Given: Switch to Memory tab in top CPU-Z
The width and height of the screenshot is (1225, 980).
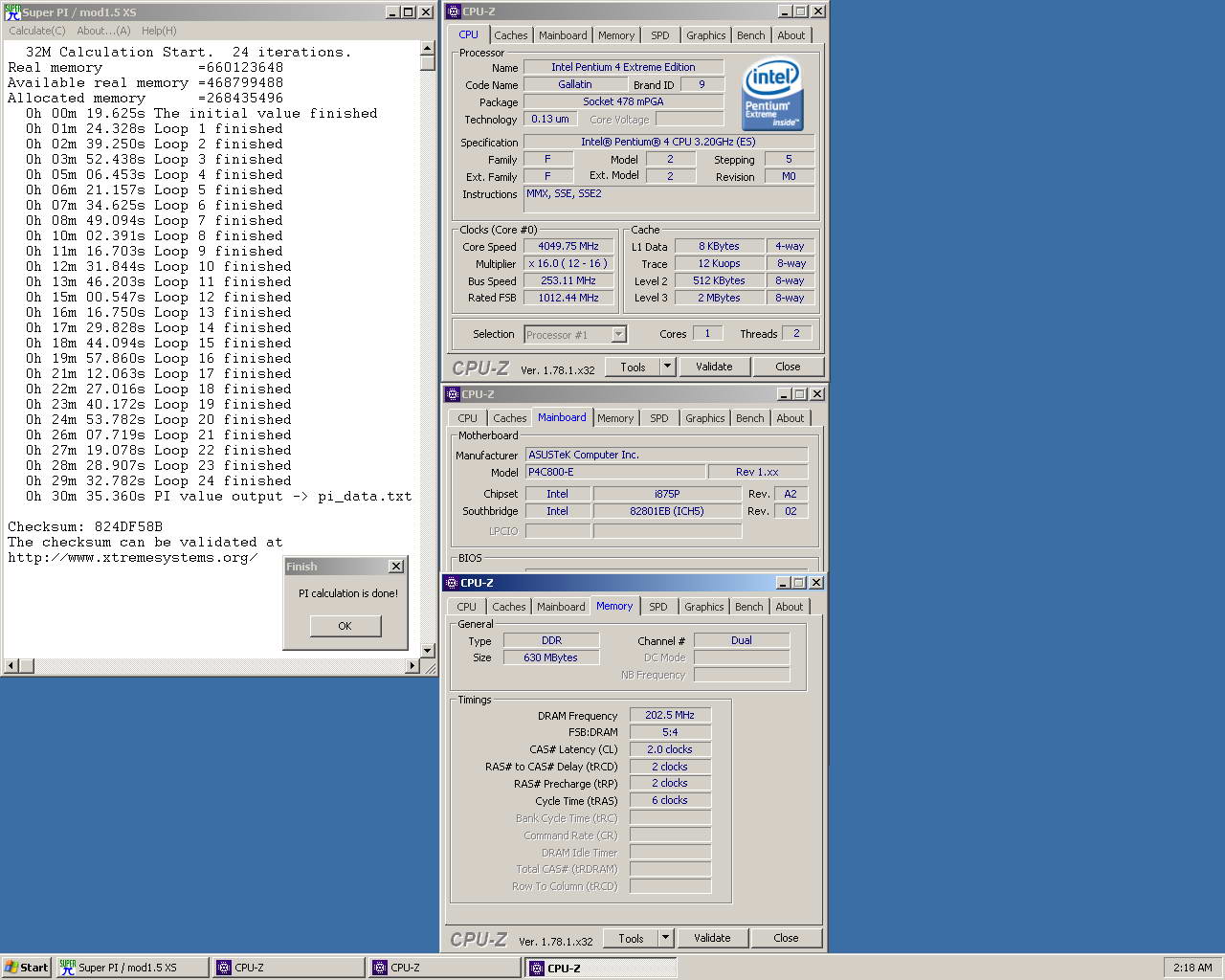Looking at the screenshot, I should 616,35.
